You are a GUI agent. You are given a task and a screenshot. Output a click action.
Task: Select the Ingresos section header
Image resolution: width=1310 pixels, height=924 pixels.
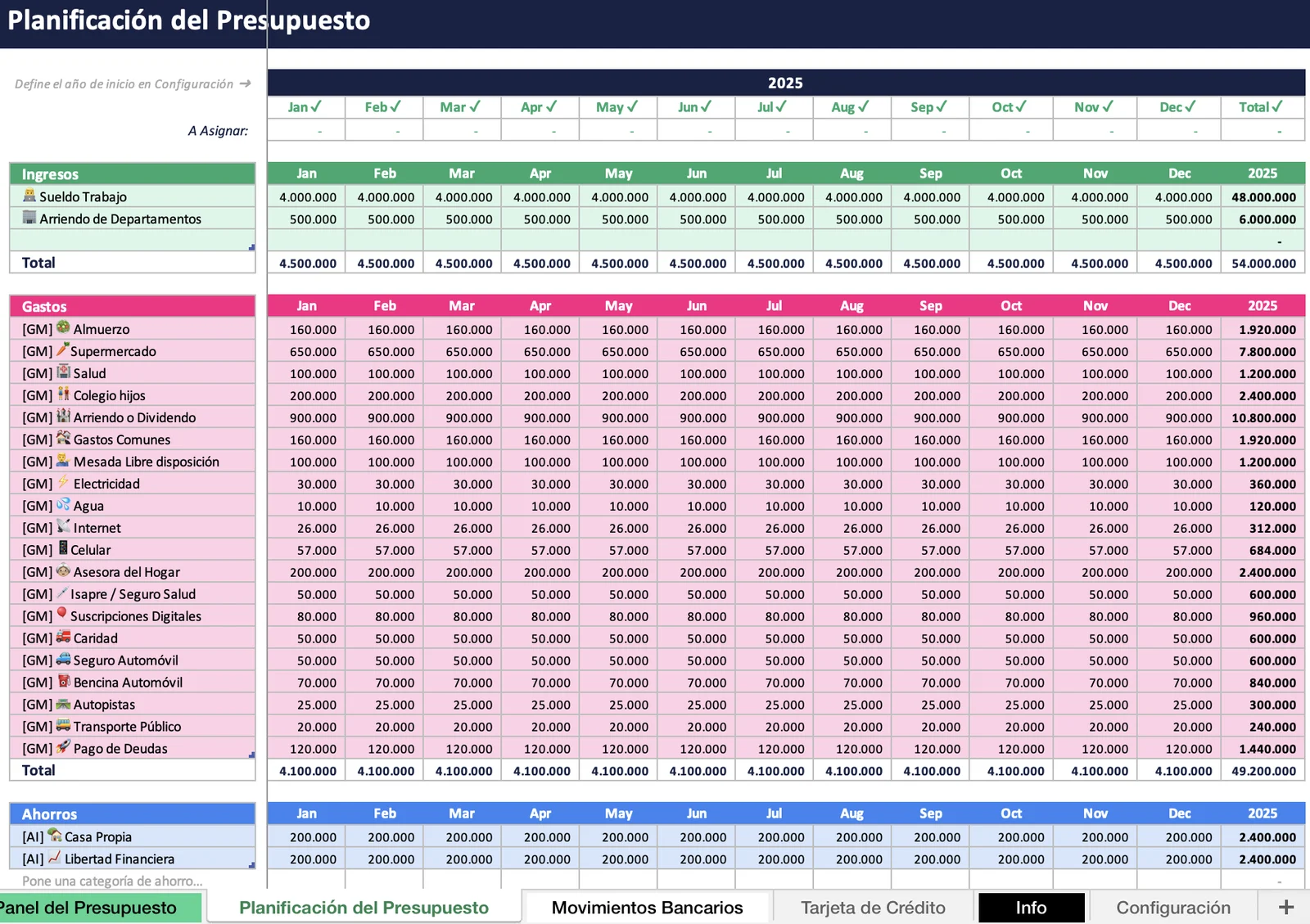133,174
